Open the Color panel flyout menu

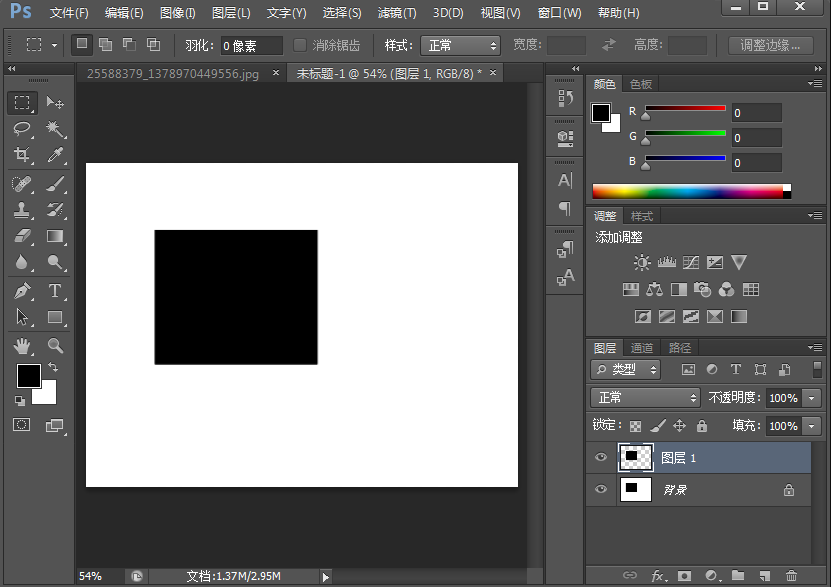(815, 83)
